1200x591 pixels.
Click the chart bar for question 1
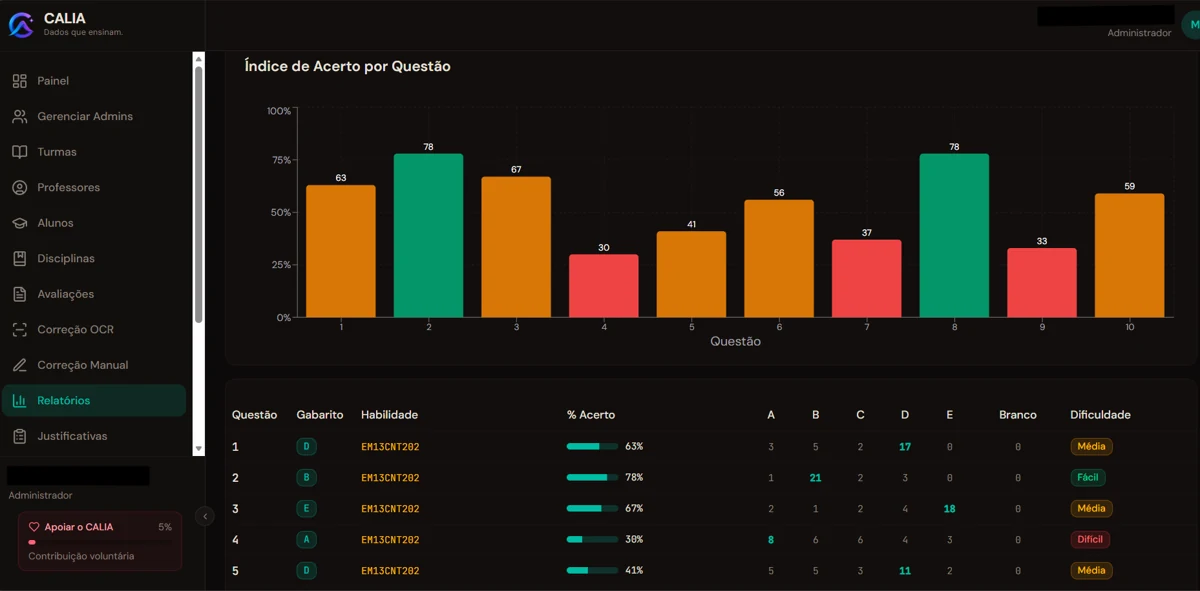click(x=341, y=251)
